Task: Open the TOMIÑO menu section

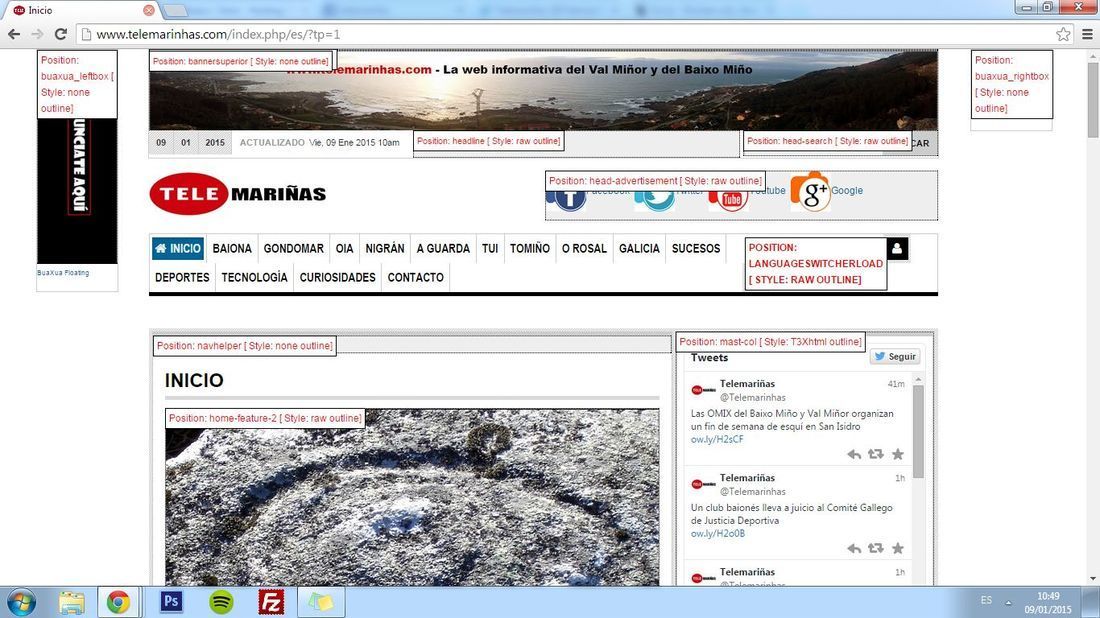Action: pyautogui.click(x=530, y=248)
